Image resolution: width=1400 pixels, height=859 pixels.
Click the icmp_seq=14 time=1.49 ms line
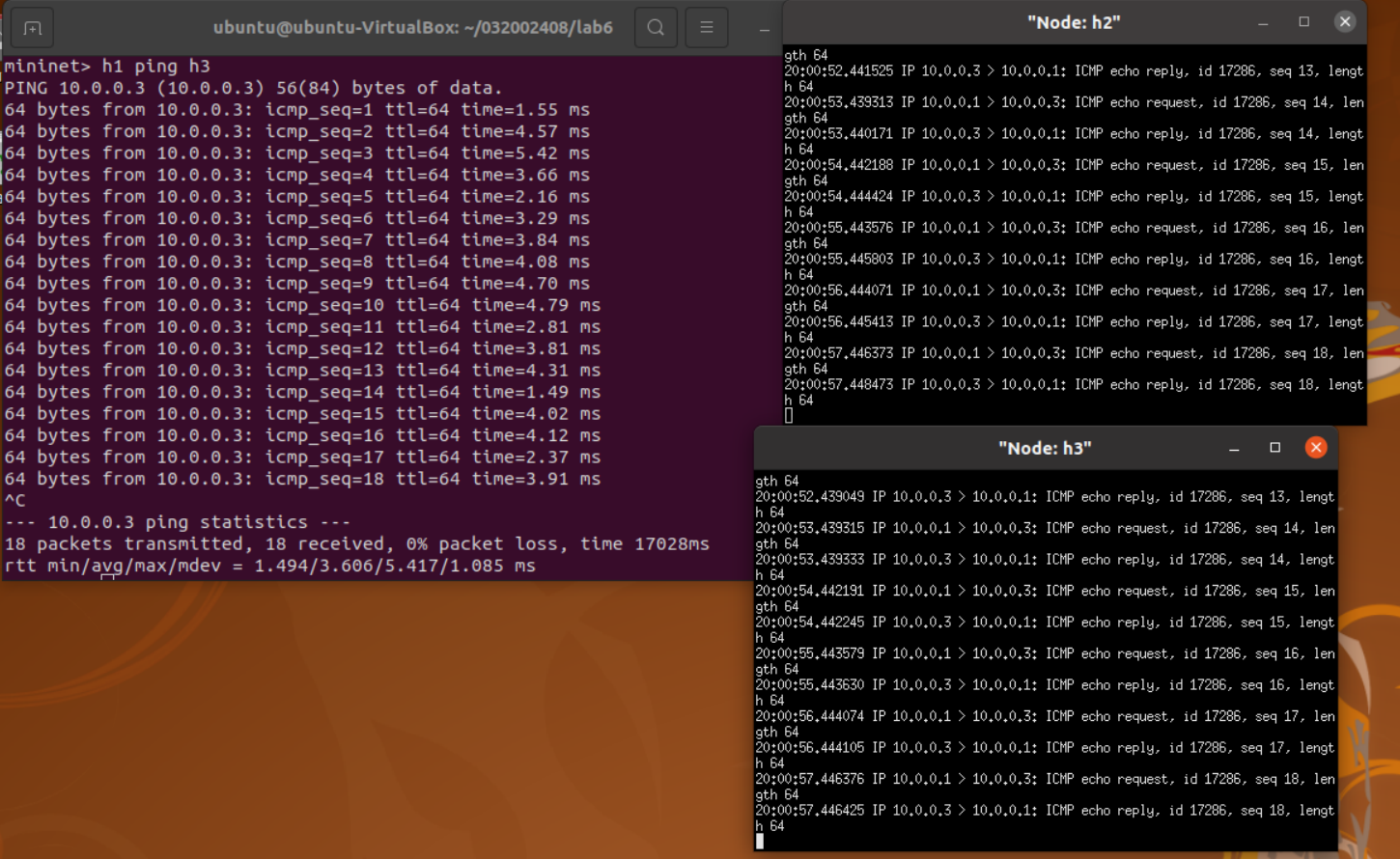[302, 392]
